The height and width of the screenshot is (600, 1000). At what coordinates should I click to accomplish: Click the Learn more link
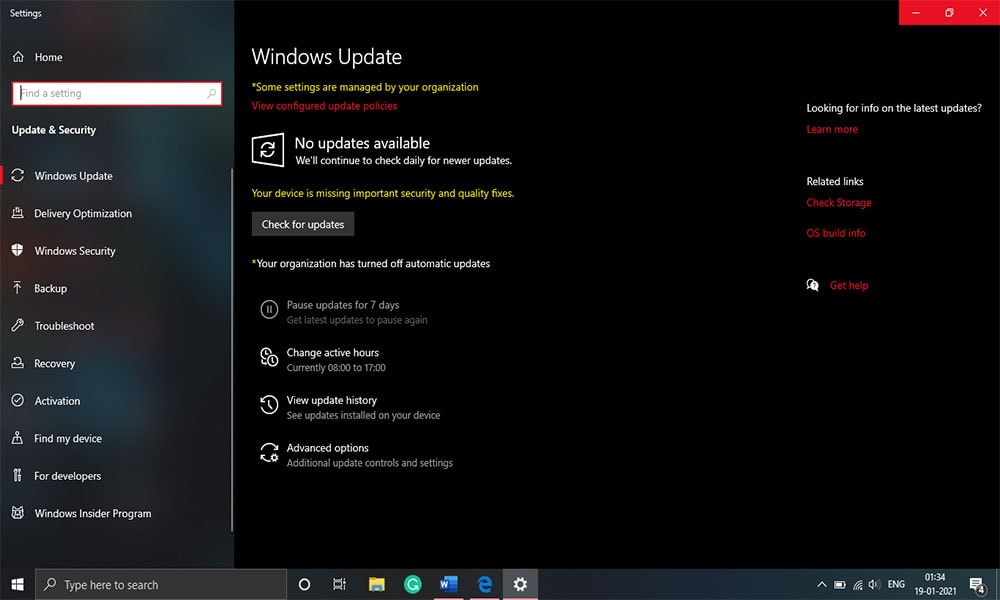pos(832,129)
